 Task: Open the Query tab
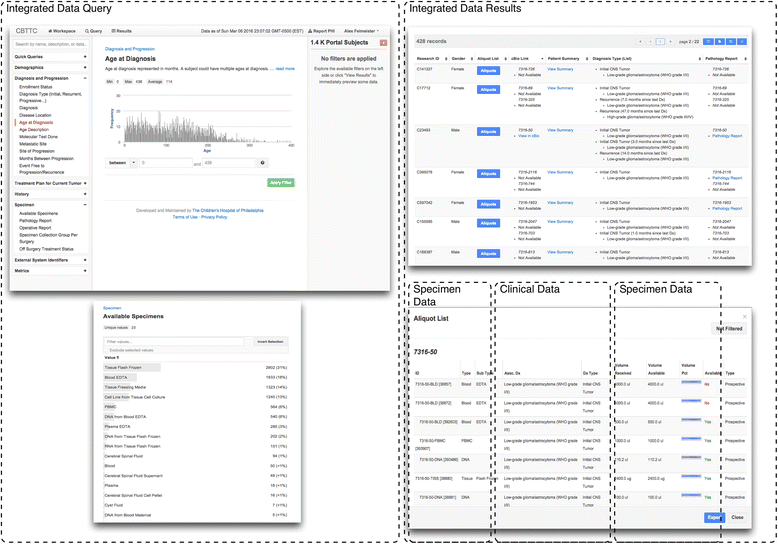tap(93, 31)
